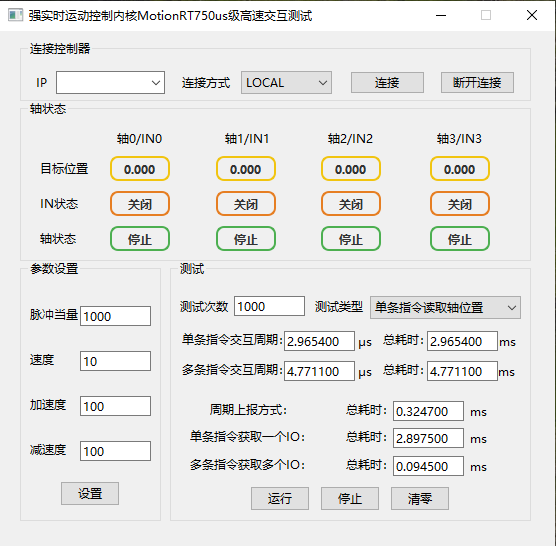Screen dimensions: 556x546
Task: Focus the 速度 input field
Action: click(x=115, y=361)
